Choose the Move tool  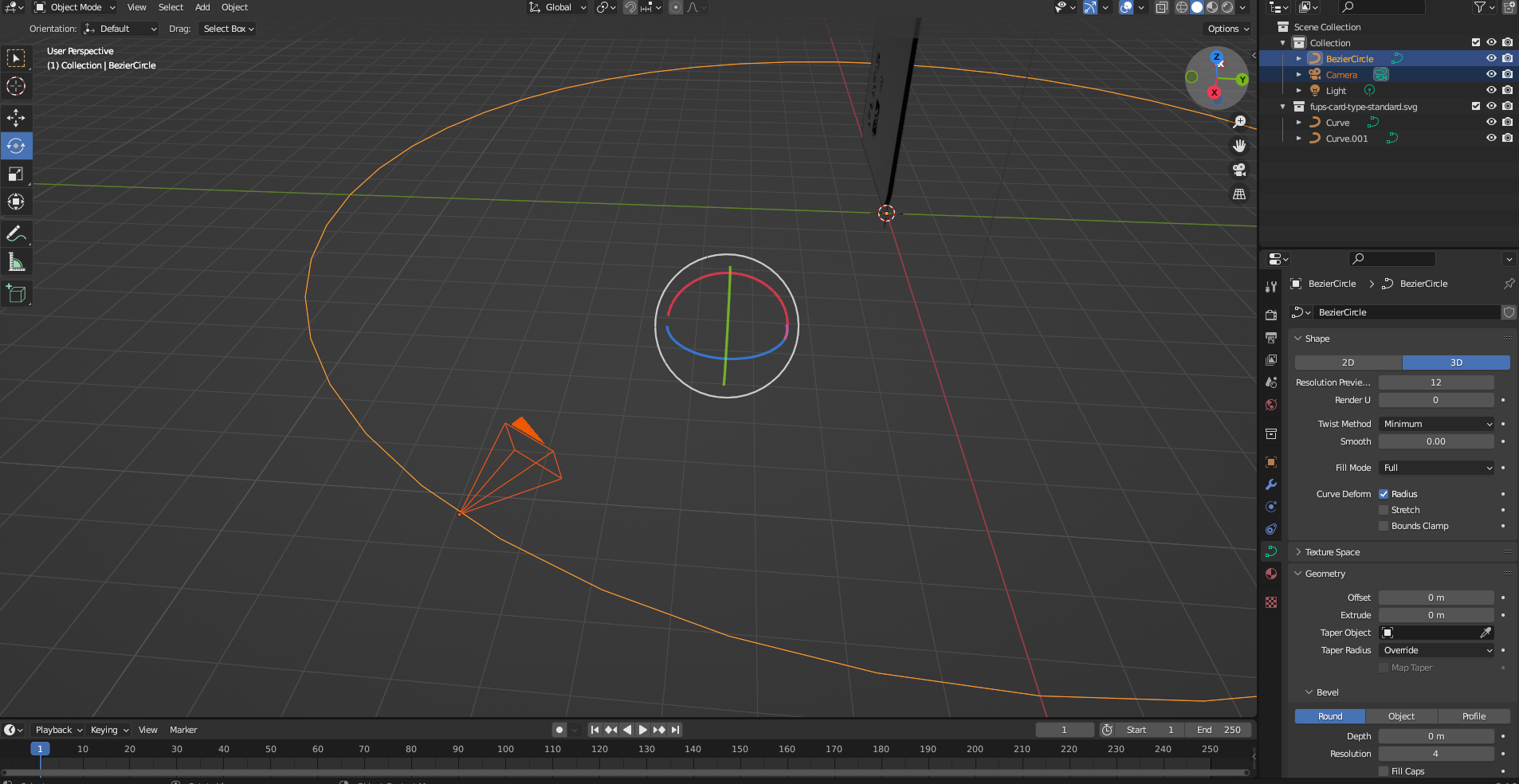pyautogui.click(x=16, y=118)
